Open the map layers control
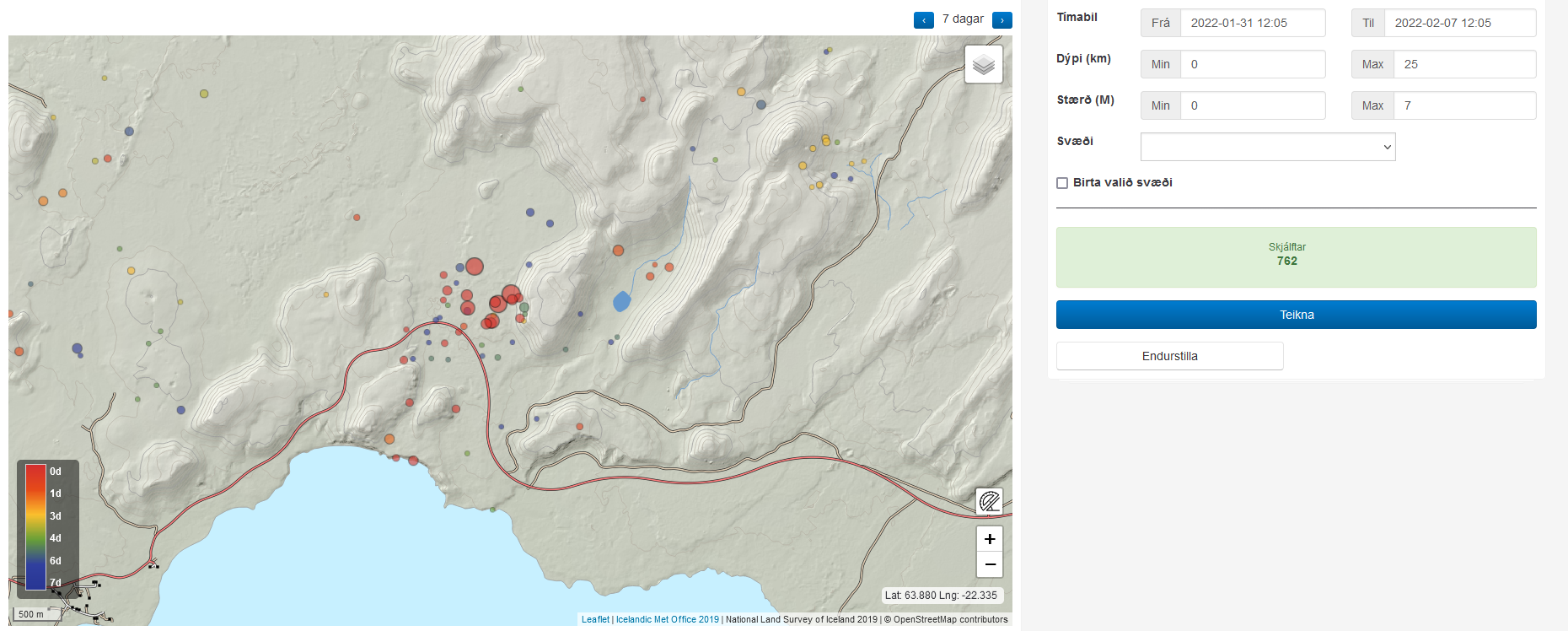The height and width of the screenshot is (631, 1568). [983, 64]
